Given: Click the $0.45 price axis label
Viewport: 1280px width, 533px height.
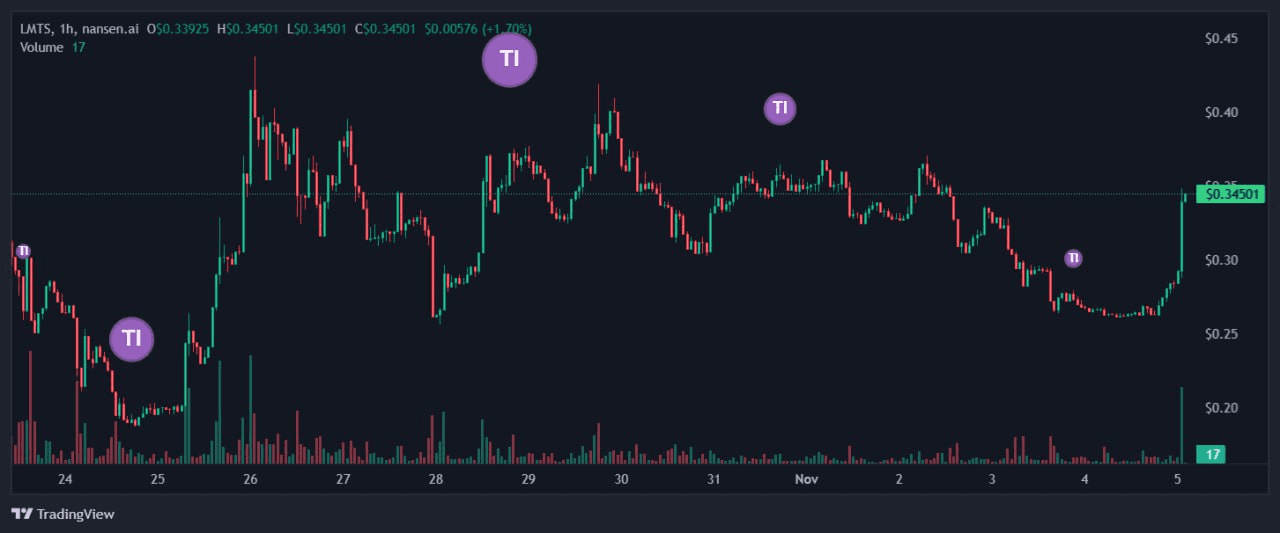Looking at the screenshot, I should pyautogui.click(x=1222, y=39).
